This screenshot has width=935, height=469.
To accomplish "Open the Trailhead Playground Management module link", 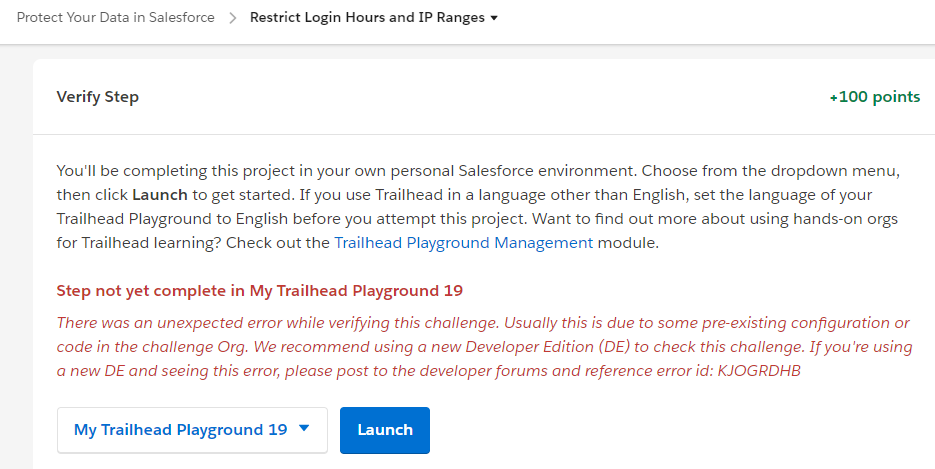I will click(463, 242).
